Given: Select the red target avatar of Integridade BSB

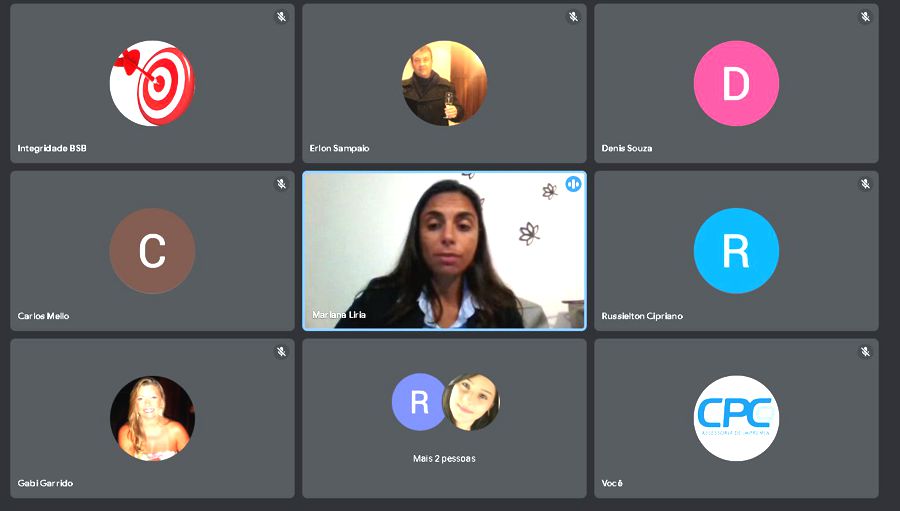Looking at the screenshot, I should pyautogui.click(x=152, y=83).
